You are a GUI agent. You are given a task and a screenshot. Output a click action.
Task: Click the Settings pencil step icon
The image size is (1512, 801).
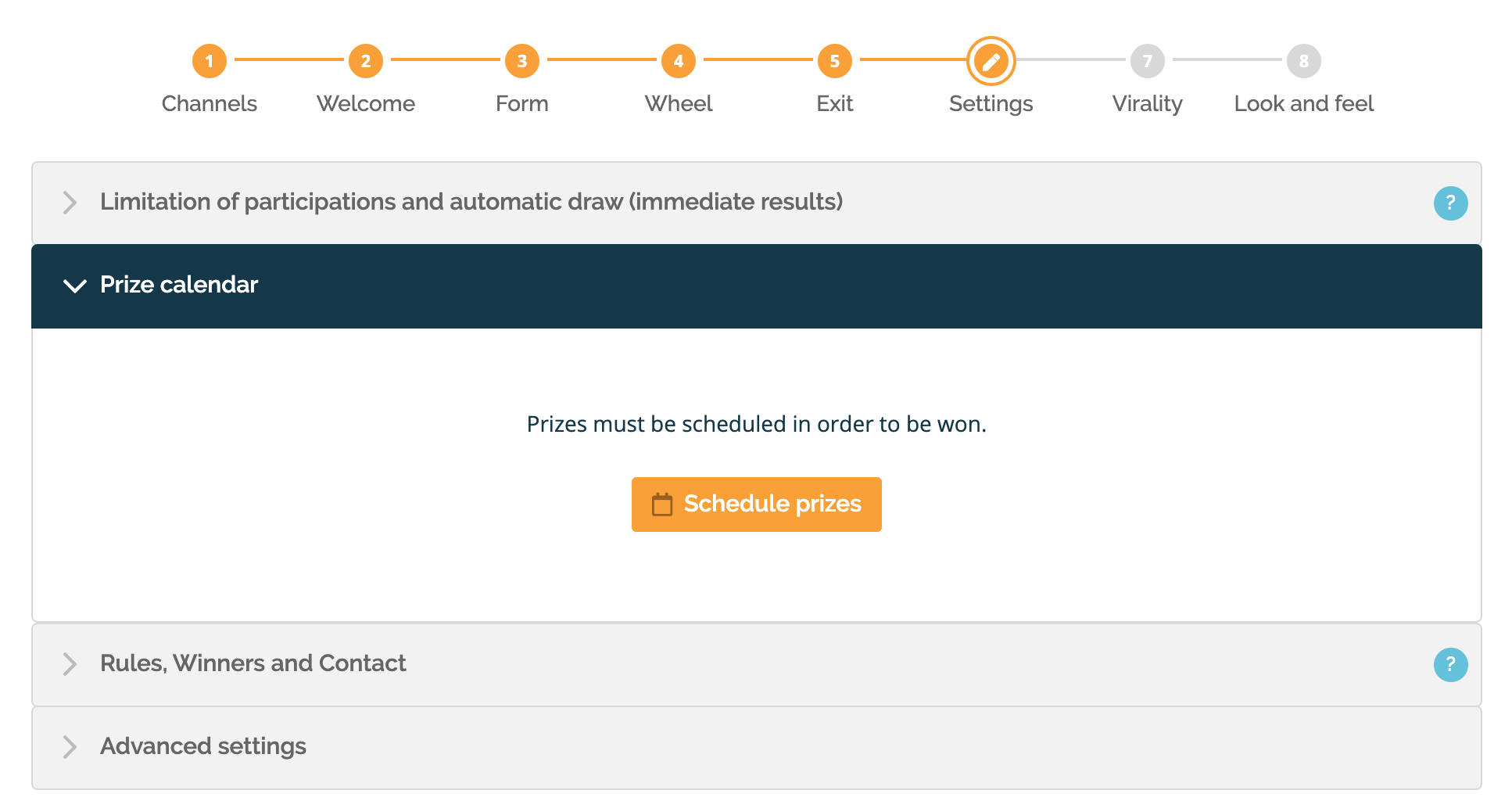[991, 61]
